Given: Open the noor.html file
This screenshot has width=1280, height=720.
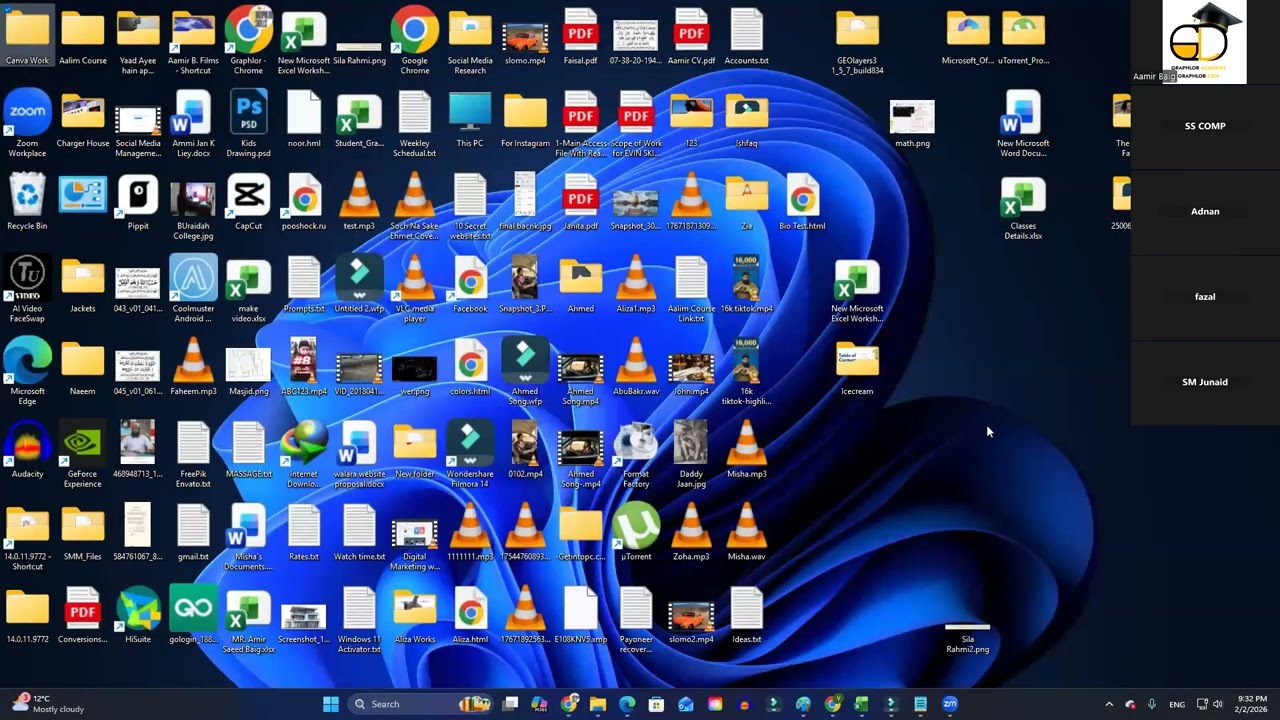Looking at the screenshot, I should click(304, 121).
